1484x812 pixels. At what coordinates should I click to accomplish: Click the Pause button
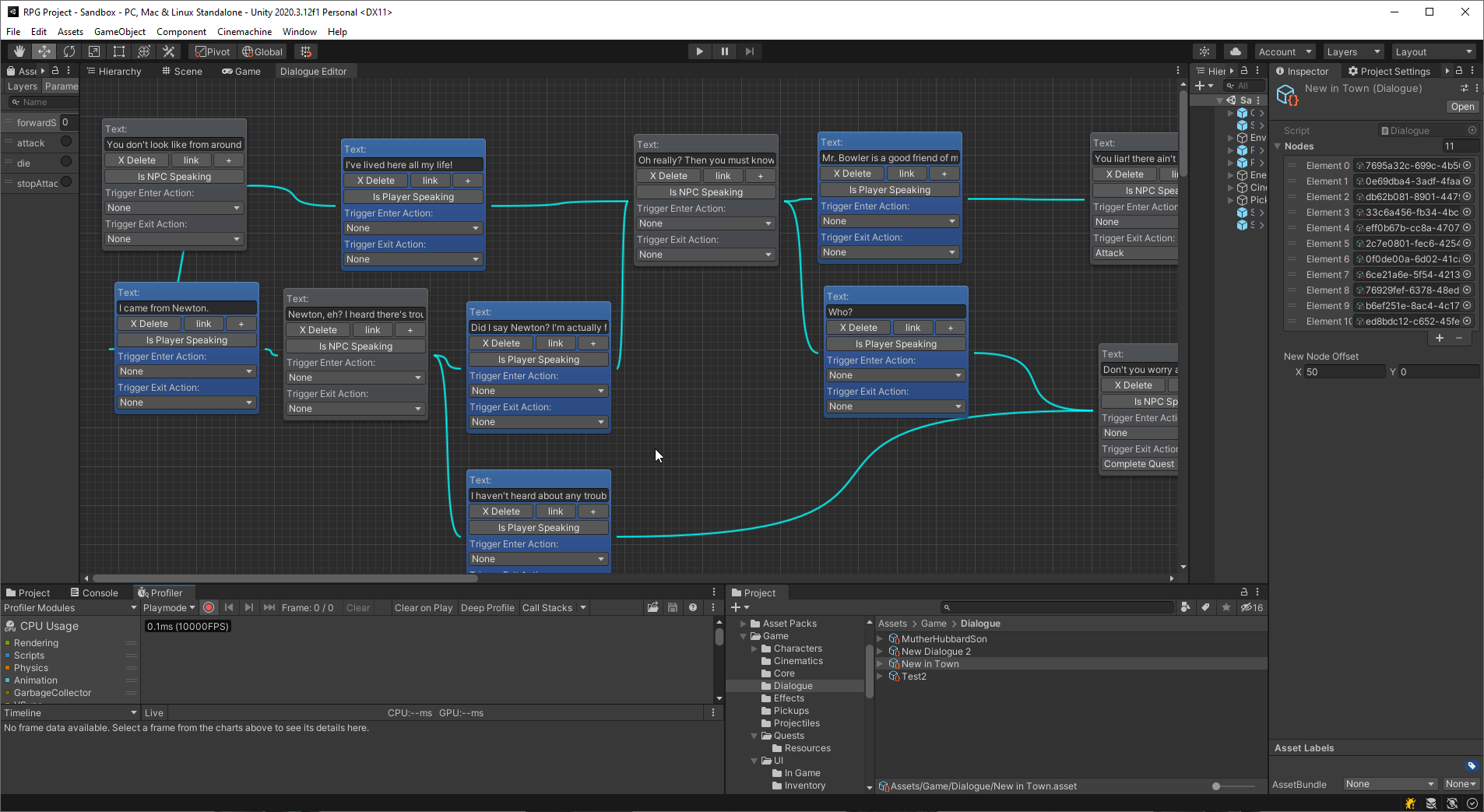724,51
